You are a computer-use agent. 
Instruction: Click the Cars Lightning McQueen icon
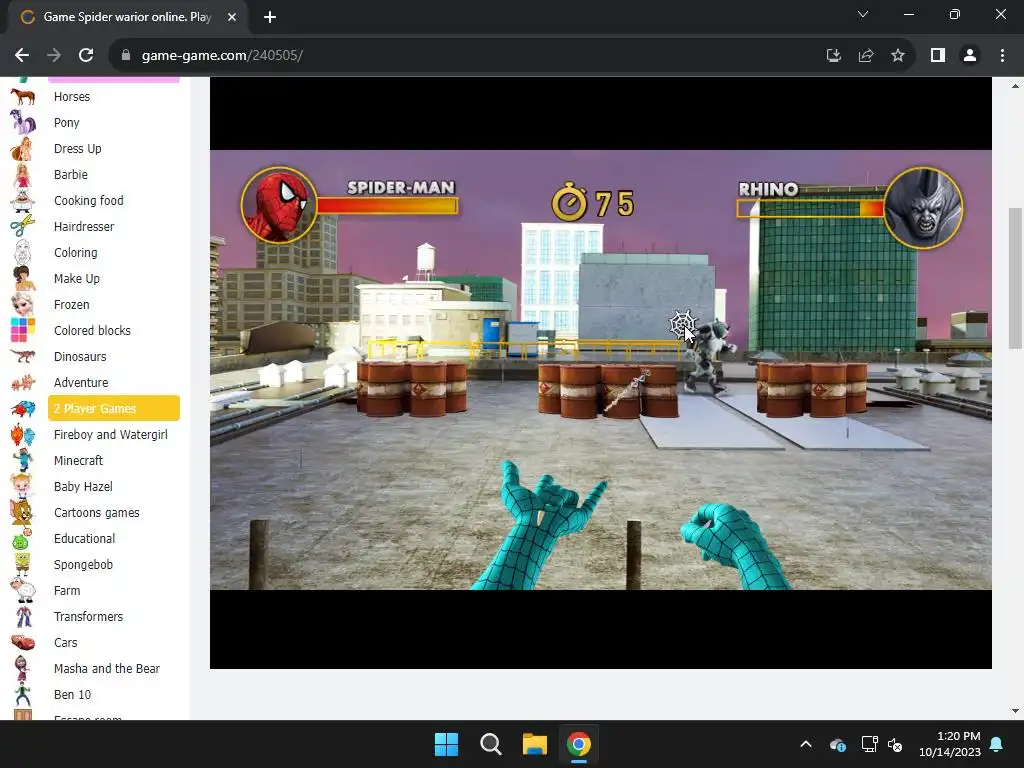(x=22, y=643)
